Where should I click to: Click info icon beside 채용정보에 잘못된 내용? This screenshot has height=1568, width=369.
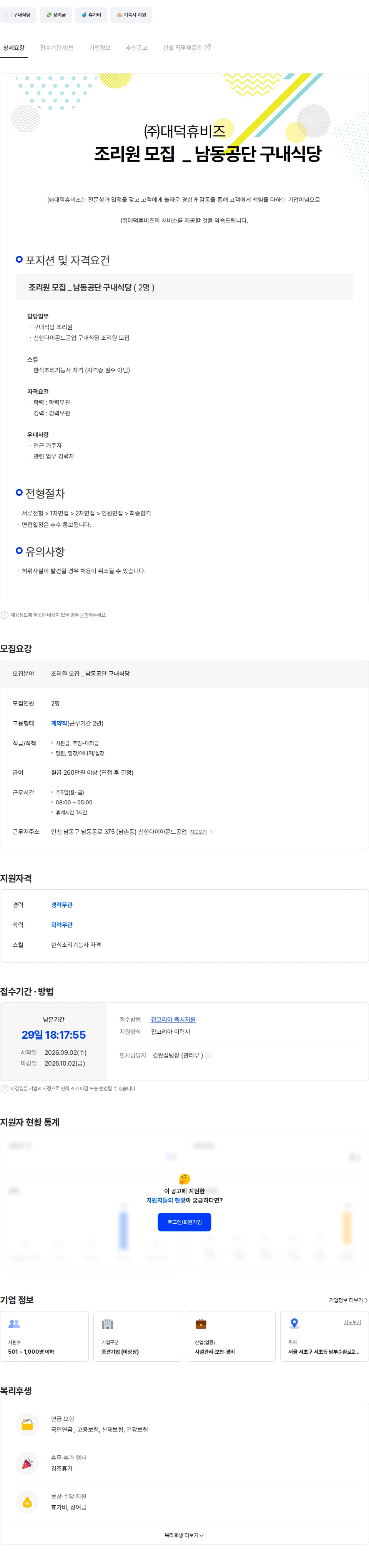[x=5, y=615]
